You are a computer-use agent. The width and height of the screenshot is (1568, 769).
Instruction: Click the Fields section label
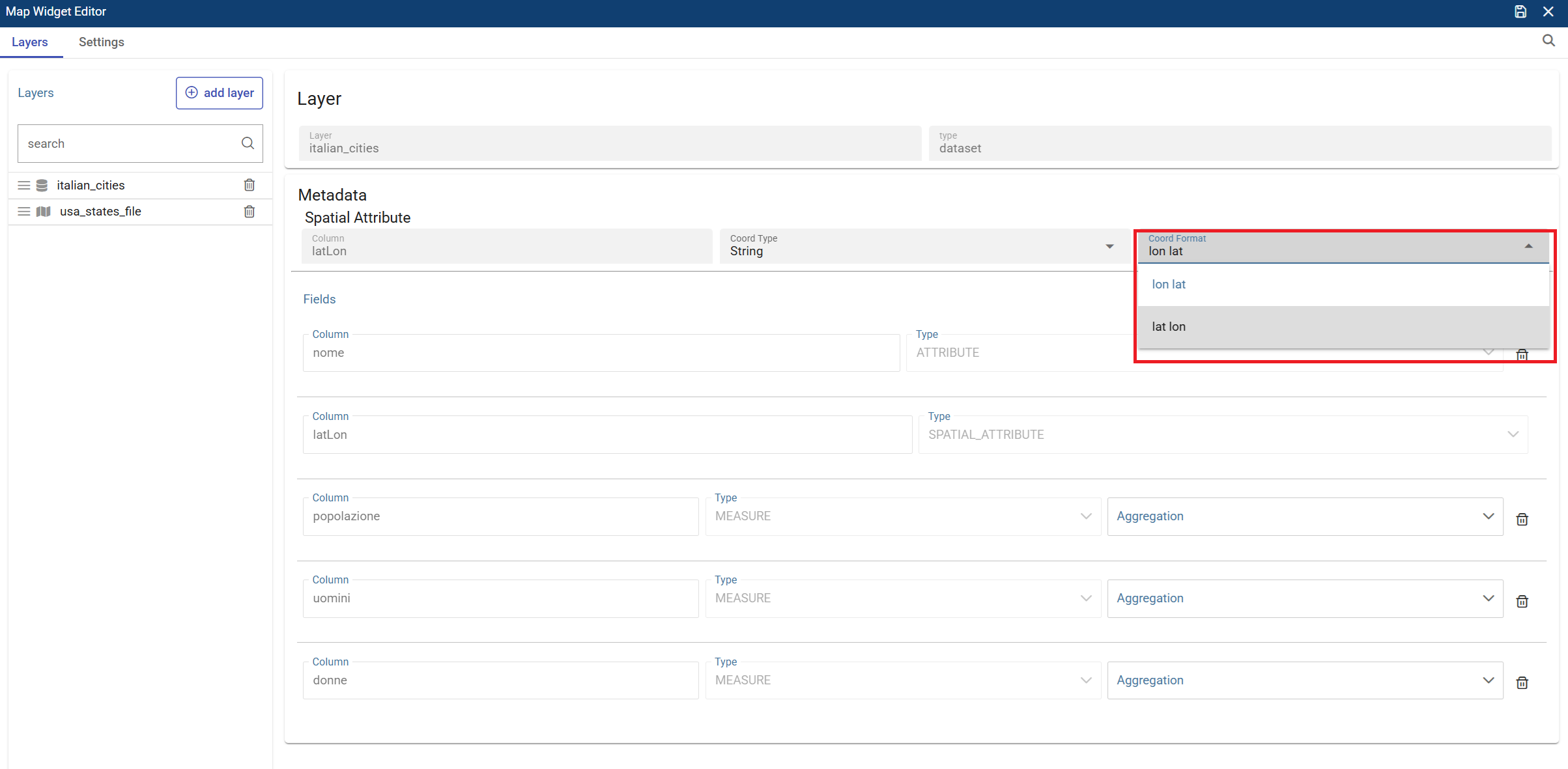pos(319,299)
